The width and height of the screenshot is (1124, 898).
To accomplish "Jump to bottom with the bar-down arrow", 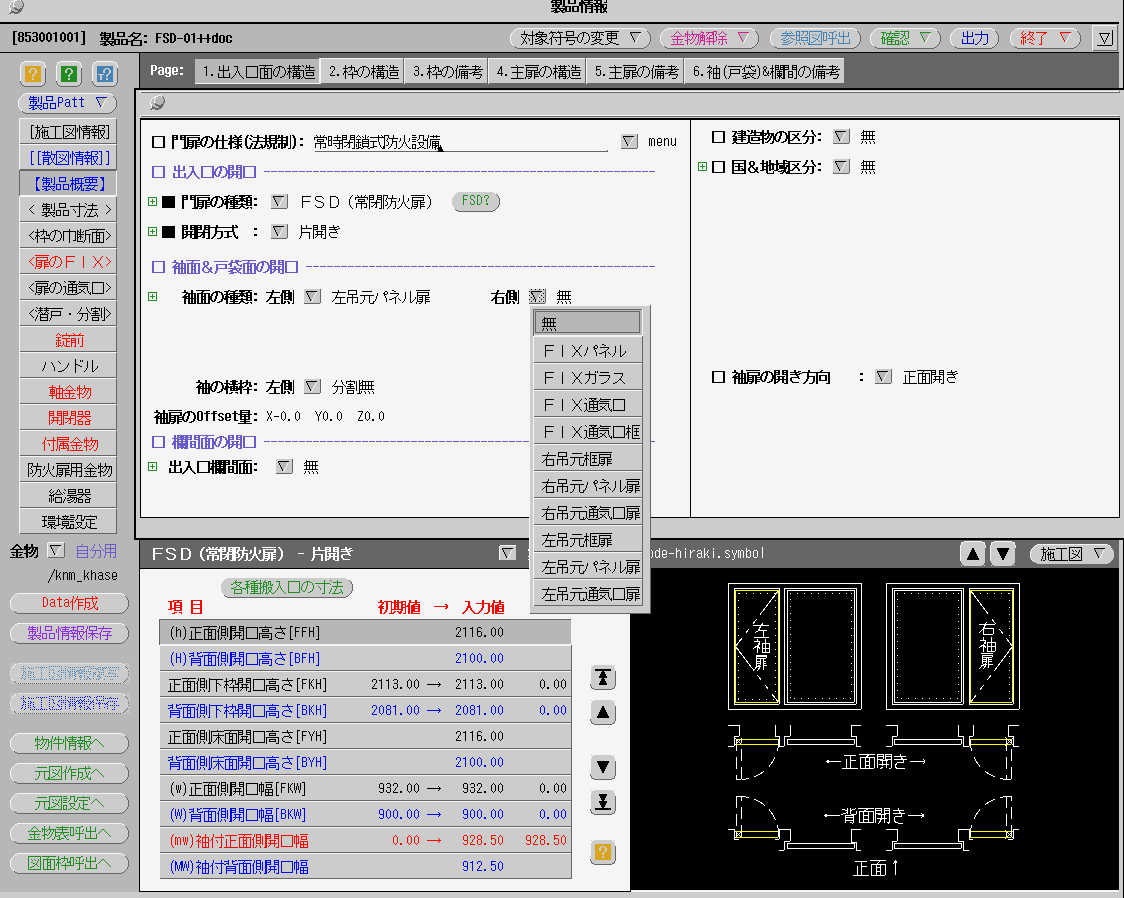I will (603, 802).
